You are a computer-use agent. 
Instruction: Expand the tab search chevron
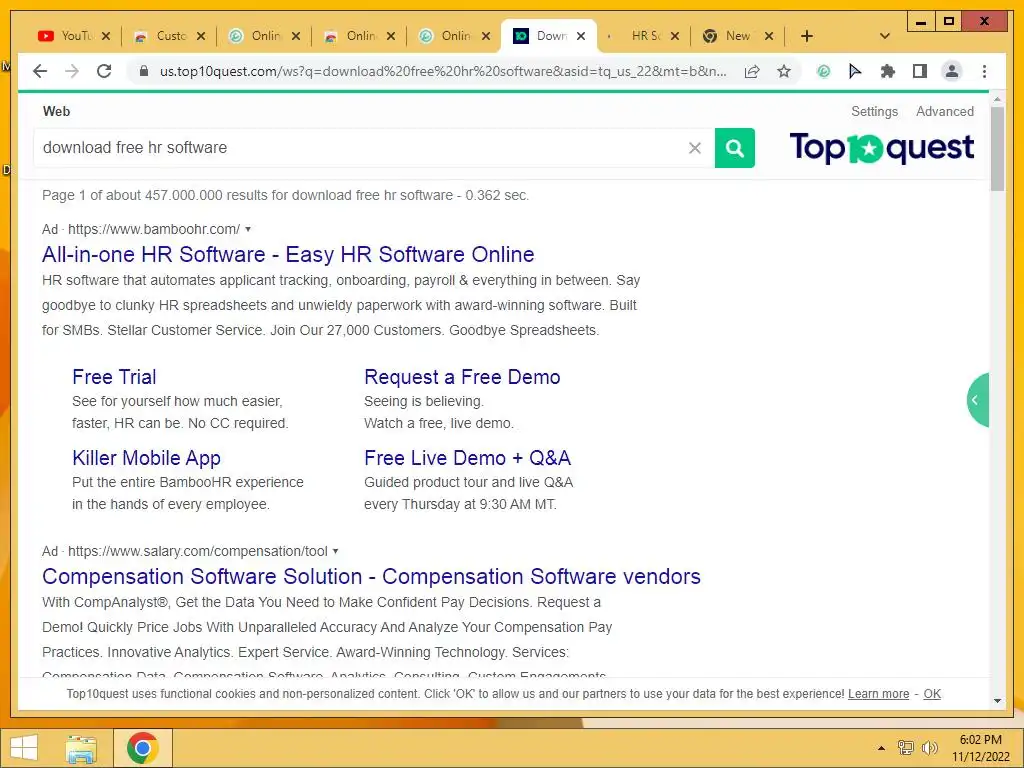tap(884, 36)
